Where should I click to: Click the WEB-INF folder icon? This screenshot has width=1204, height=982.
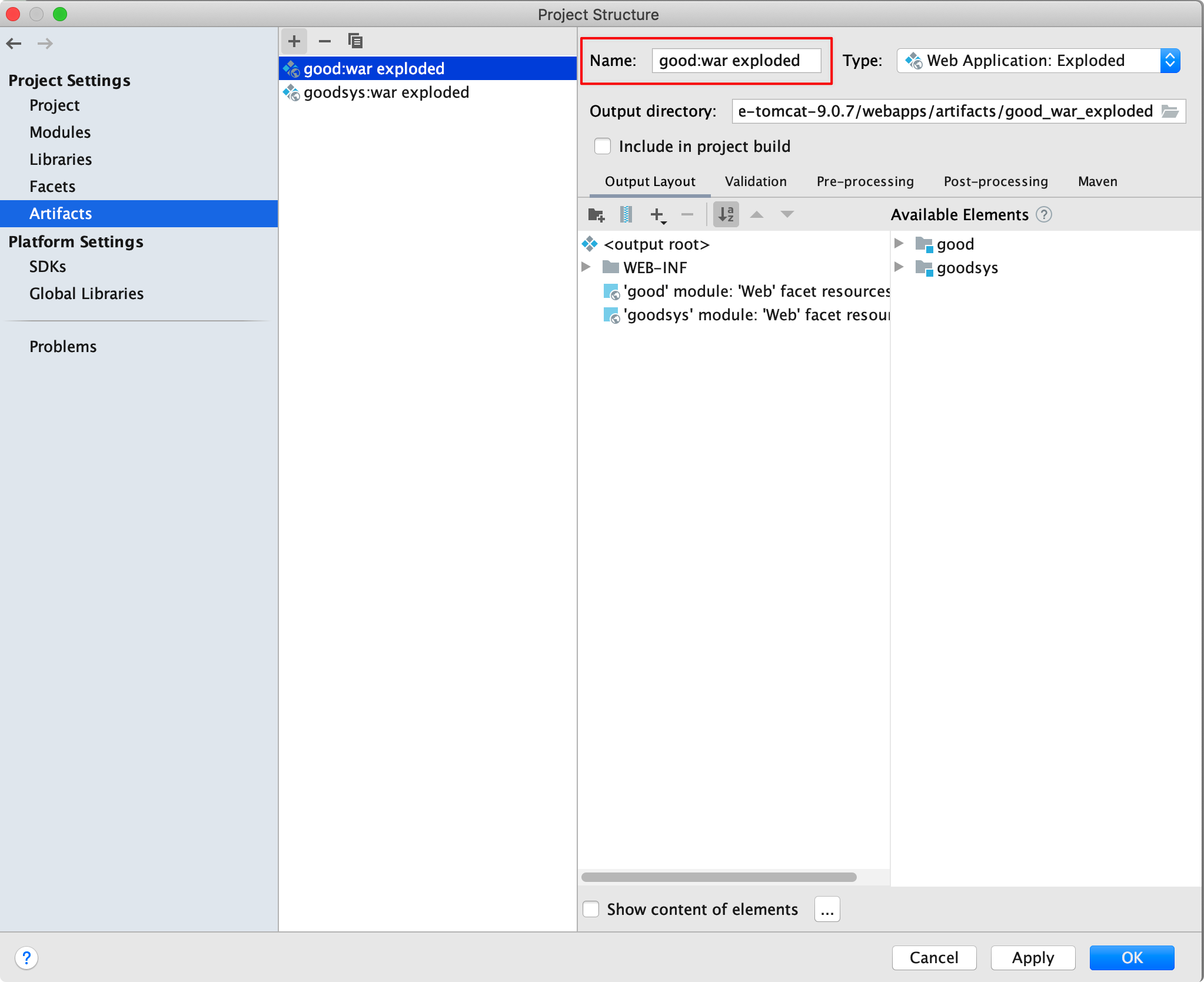click(611, 268)
